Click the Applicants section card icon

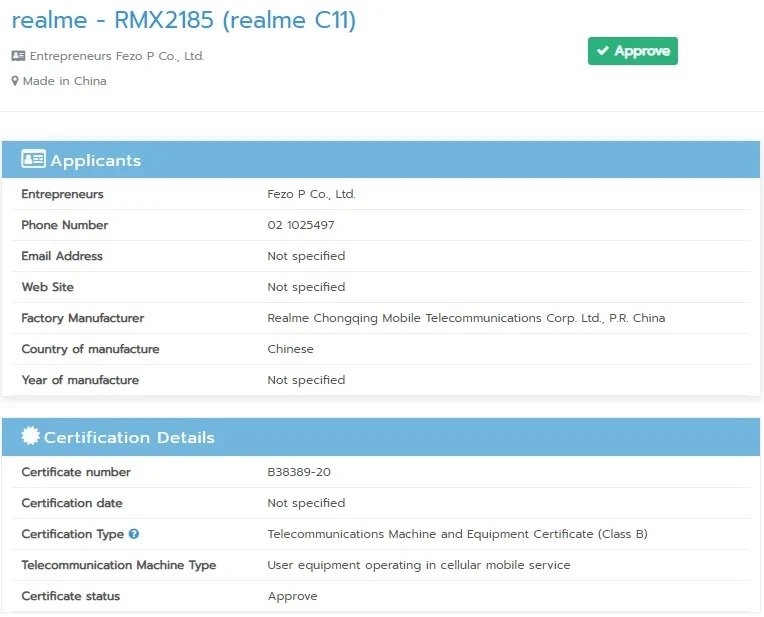tap(33, 159)
